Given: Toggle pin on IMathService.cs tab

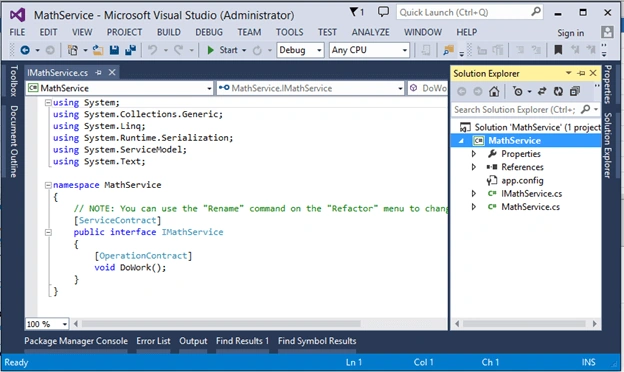Looking at the screenshot, I should click(x=99, y=72).
